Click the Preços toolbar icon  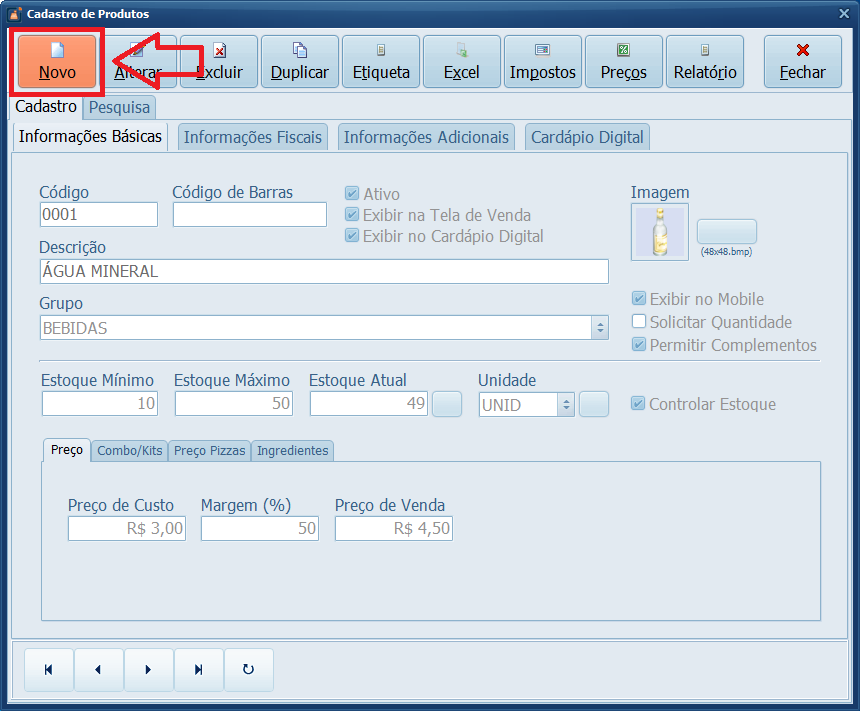tap(623, 61)
